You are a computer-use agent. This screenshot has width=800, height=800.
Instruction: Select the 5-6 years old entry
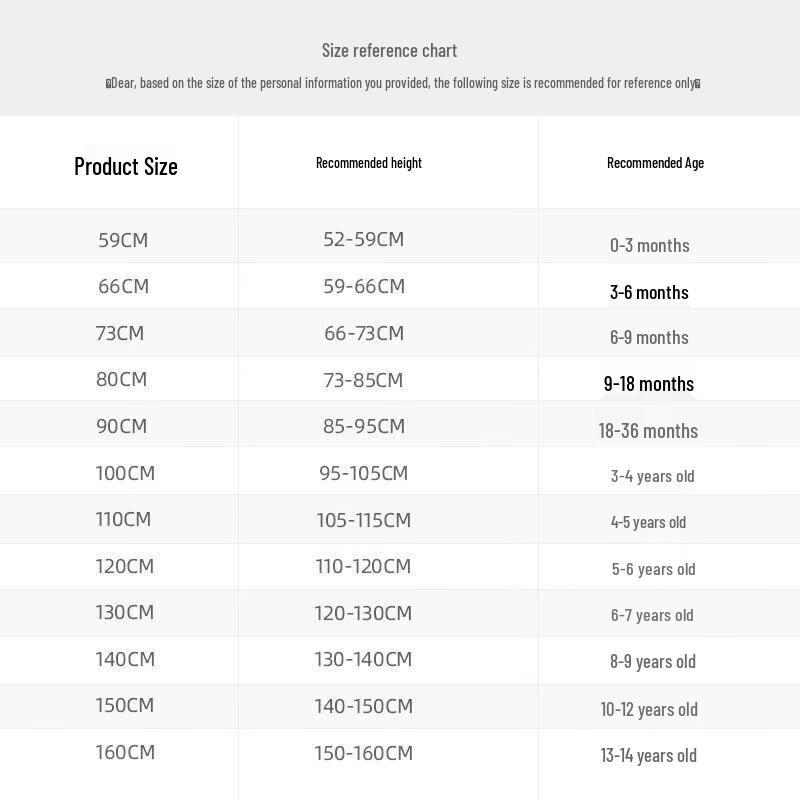coord(654,569)
